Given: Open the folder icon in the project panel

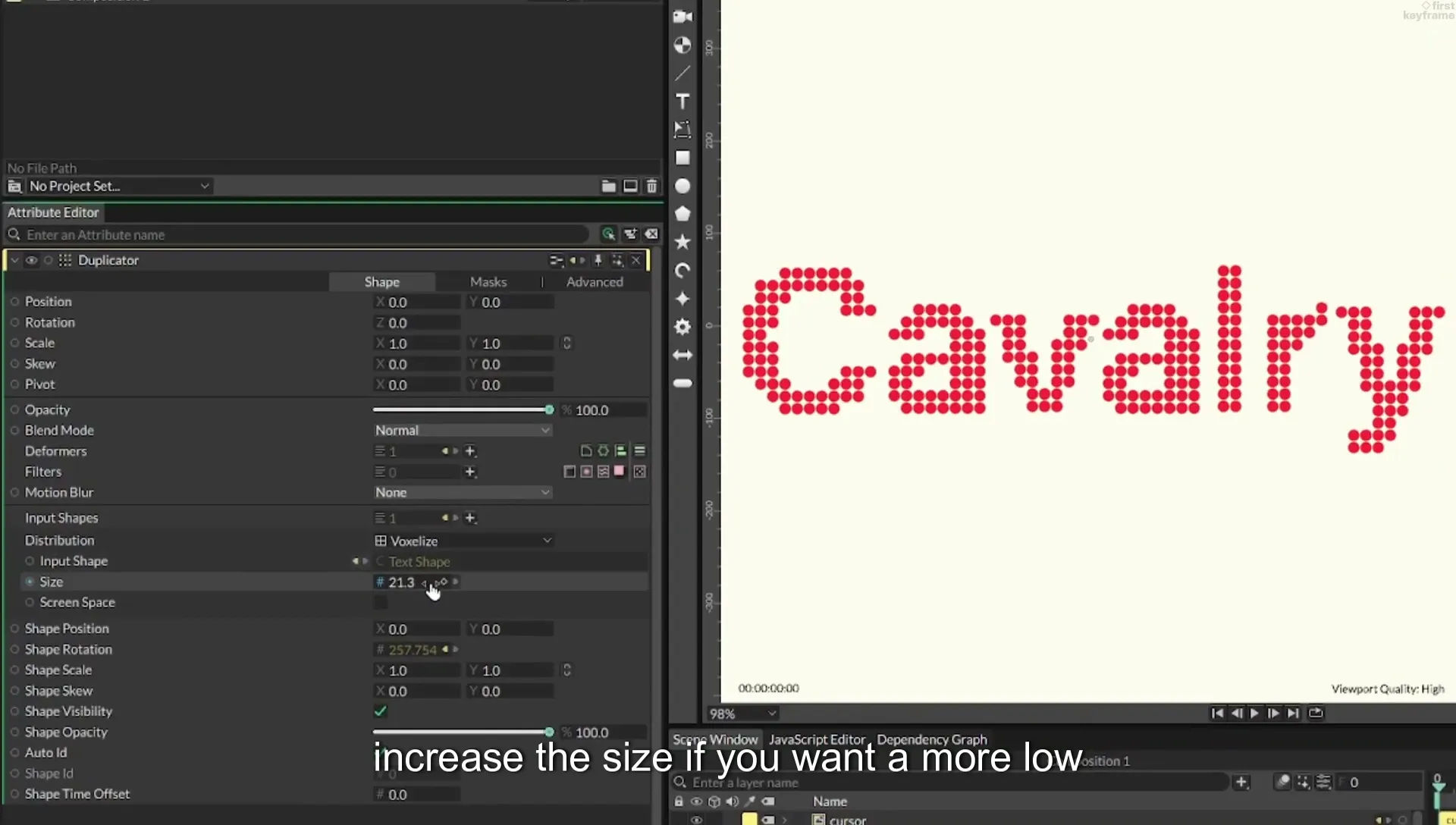Looking at the screenshot, I should [608, 186].
